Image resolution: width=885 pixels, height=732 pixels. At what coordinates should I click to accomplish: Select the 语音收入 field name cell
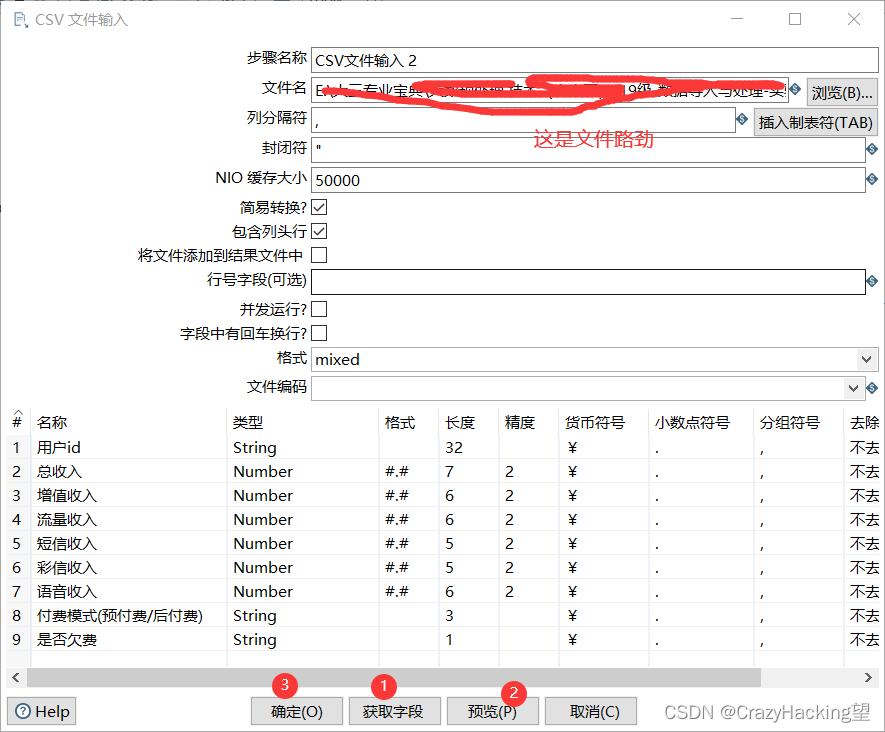129,591
